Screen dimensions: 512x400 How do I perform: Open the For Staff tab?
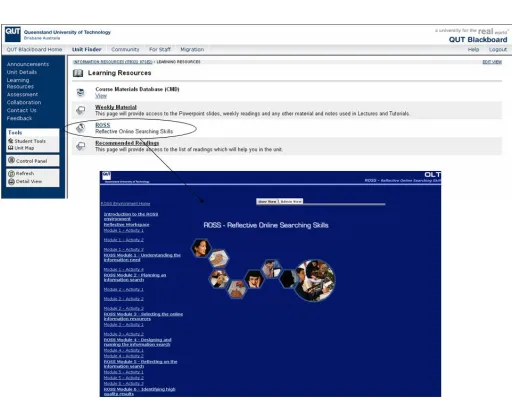160,49
